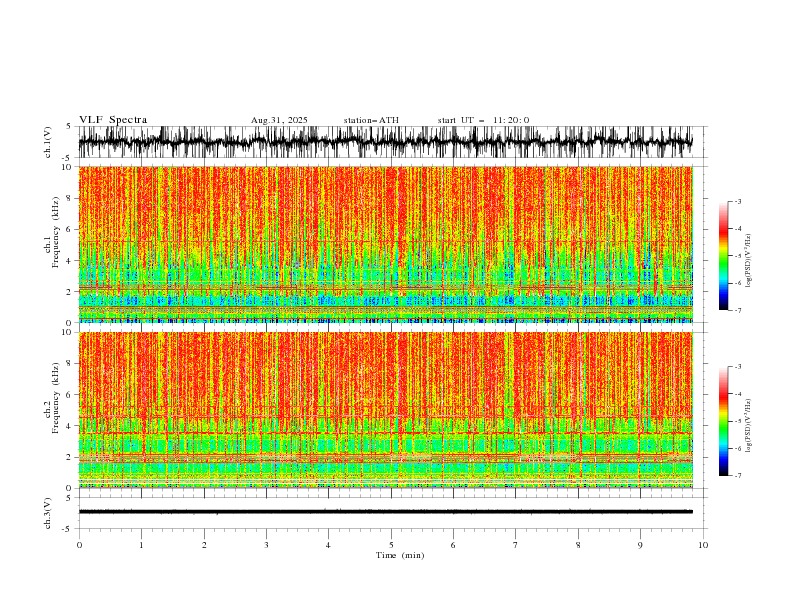Screen dimensions: 792x612
Task: Click the "2" tick on the time axis
Action: [x=204, y=545]
